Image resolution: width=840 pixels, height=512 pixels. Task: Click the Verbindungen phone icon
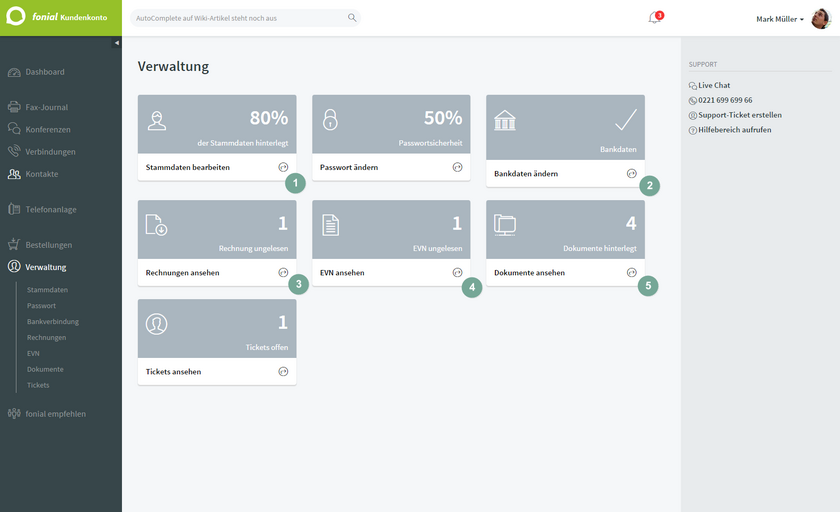coord(14,151)
